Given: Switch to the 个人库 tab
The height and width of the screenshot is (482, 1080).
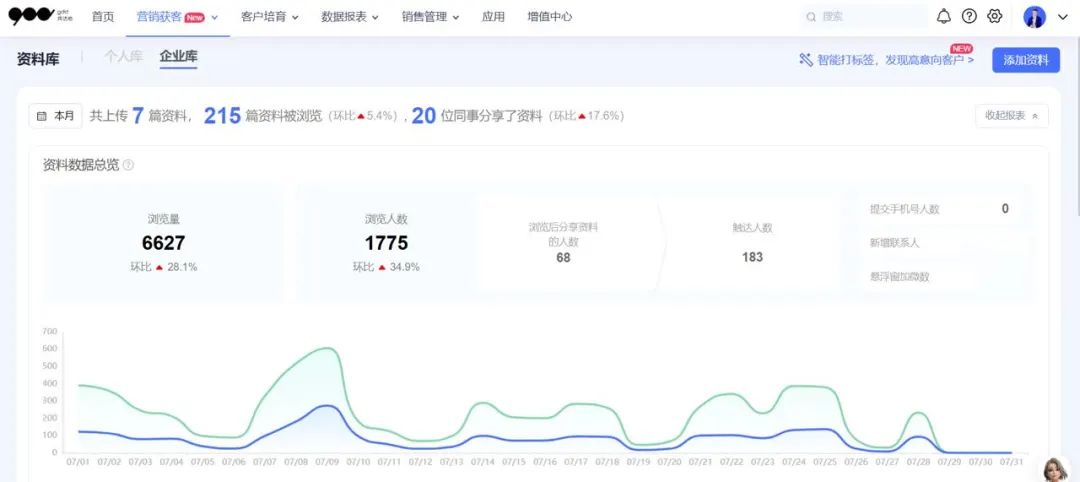Looking at the screenshot, I should 123,57.
